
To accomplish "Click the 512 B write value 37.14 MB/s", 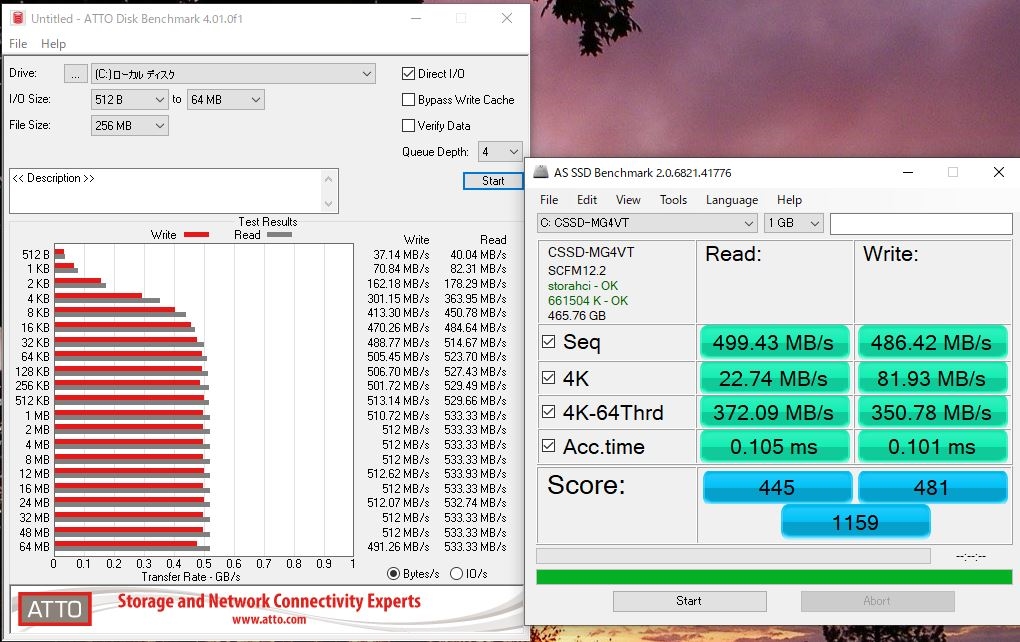I will 401,254.
